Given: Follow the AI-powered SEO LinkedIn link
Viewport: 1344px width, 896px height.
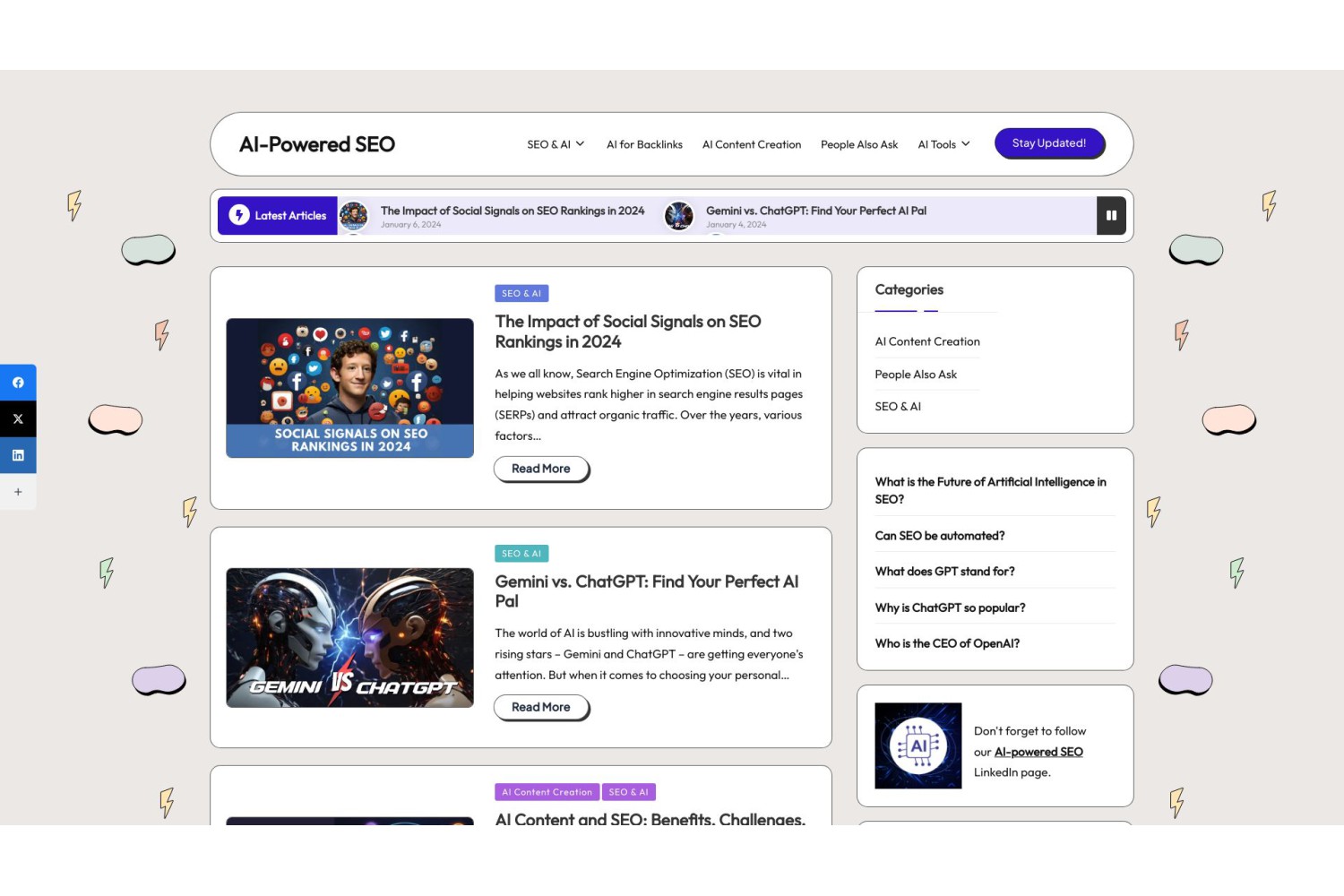Looking at the screenshot, I should pyautogui.click(x=1038, y=752).
